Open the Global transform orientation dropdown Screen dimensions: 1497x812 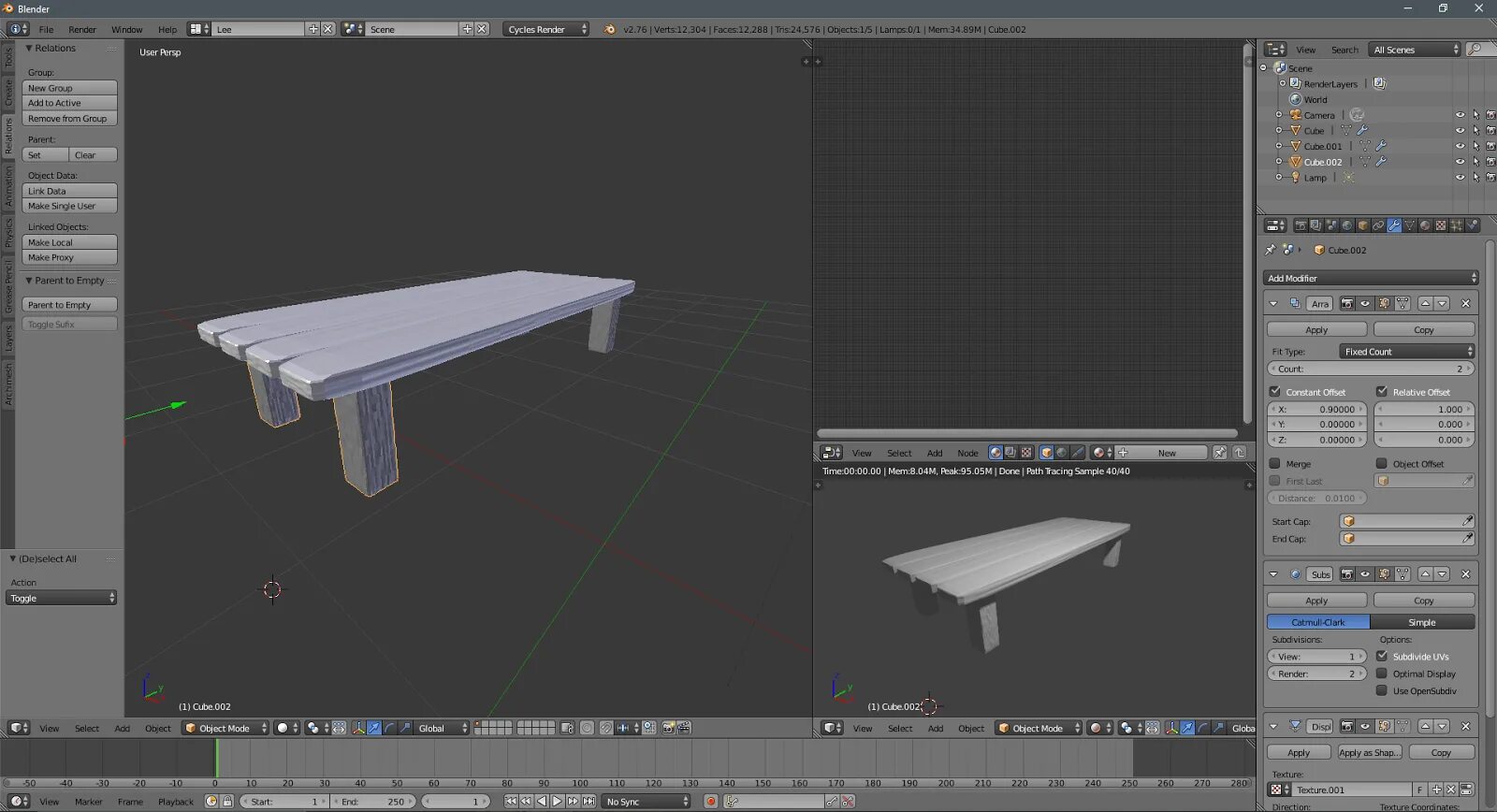(x=441, y=728)
